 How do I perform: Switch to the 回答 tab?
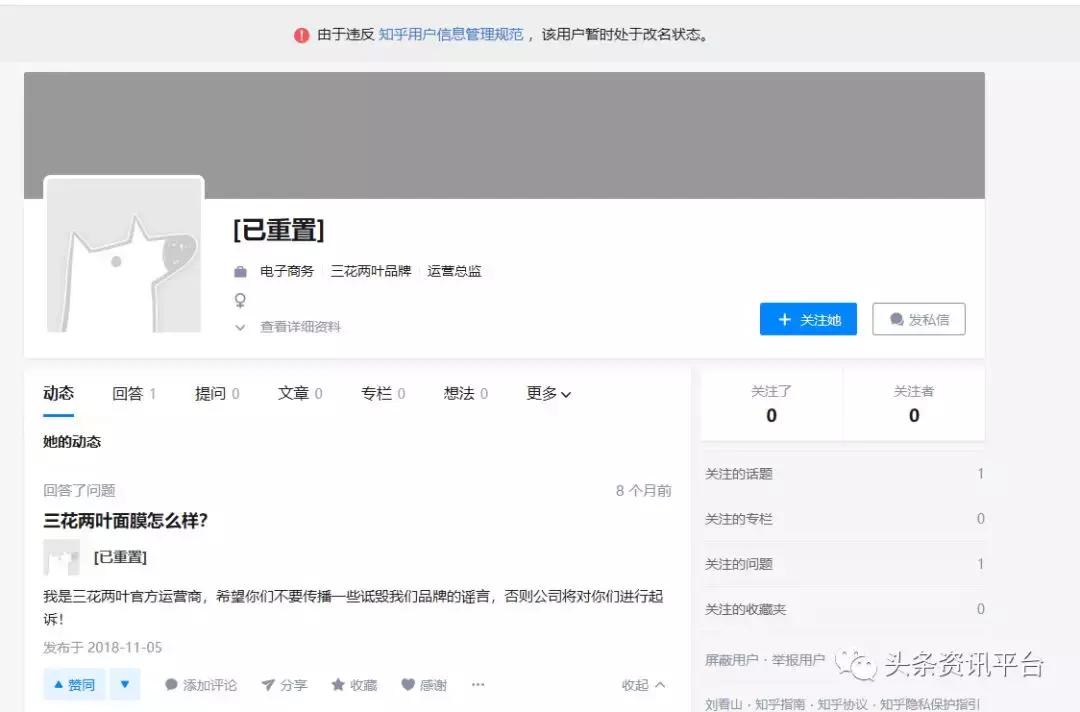coord(128,393)
